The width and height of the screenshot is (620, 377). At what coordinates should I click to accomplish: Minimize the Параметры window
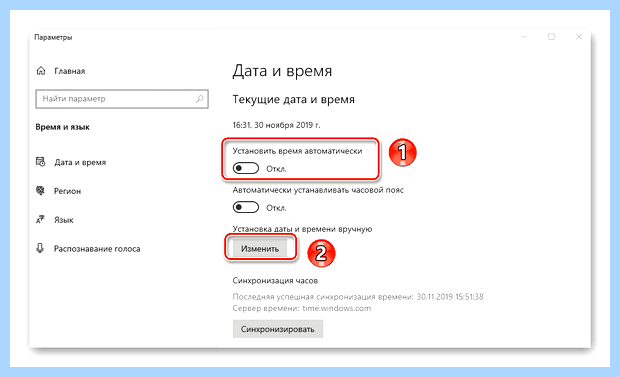(524, 37)
